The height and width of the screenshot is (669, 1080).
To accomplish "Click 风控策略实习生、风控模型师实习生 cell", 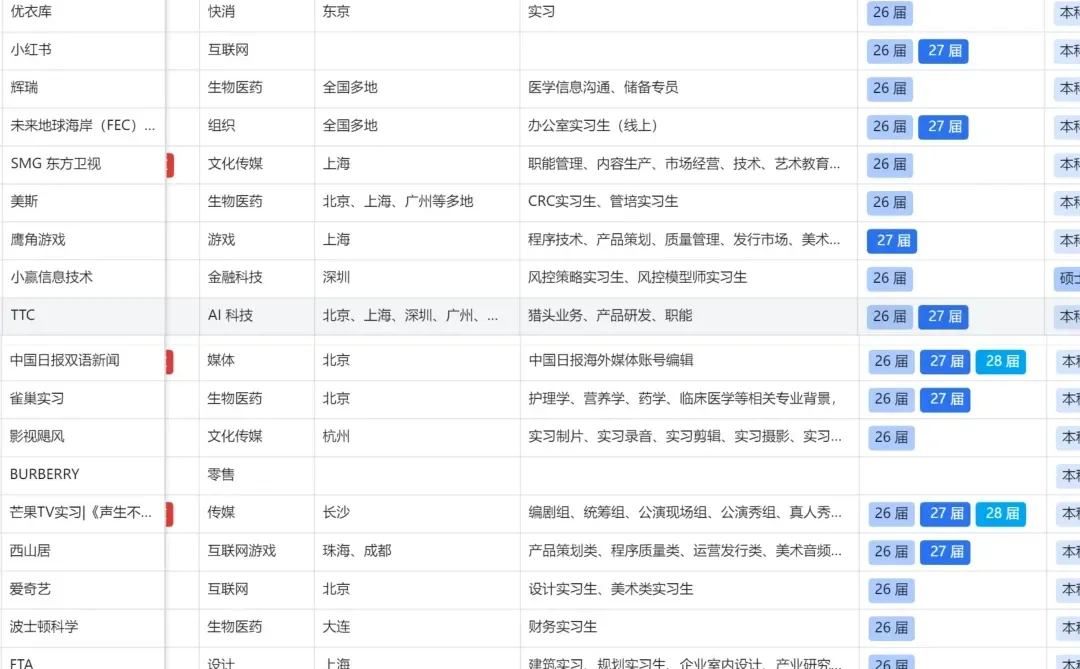I will coord(638,277).
